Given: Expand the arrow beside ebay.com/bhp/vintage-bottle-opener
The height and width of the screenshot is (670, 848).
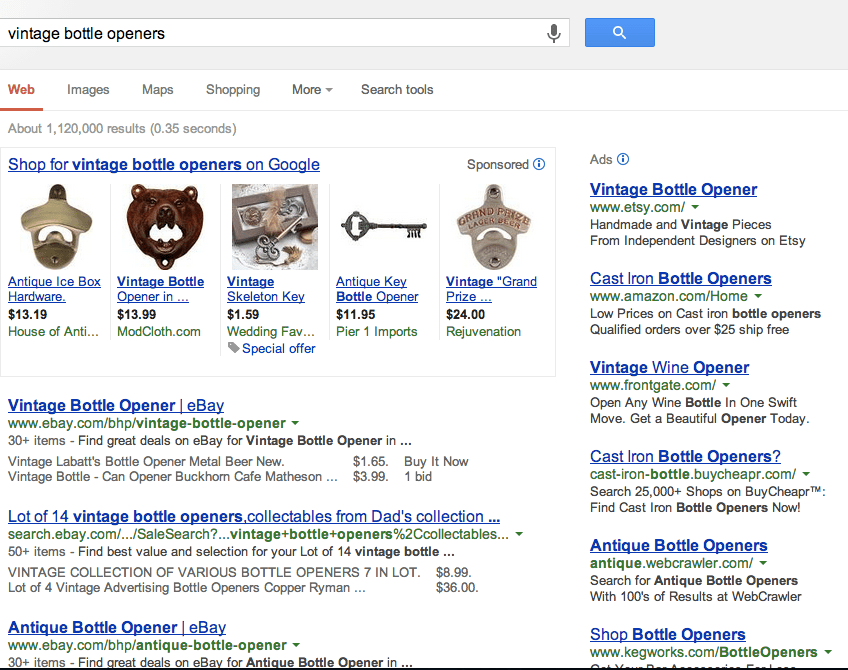Looking at the screenshot, I should 295,423.
